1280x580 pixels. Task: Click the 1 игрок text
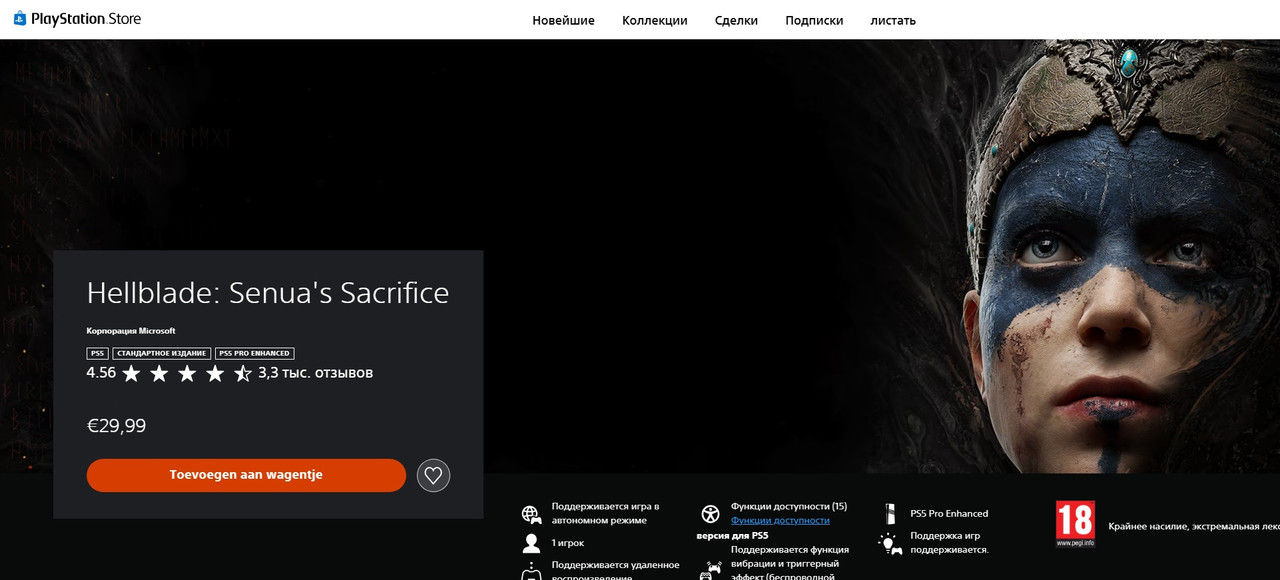pos(568,543)
